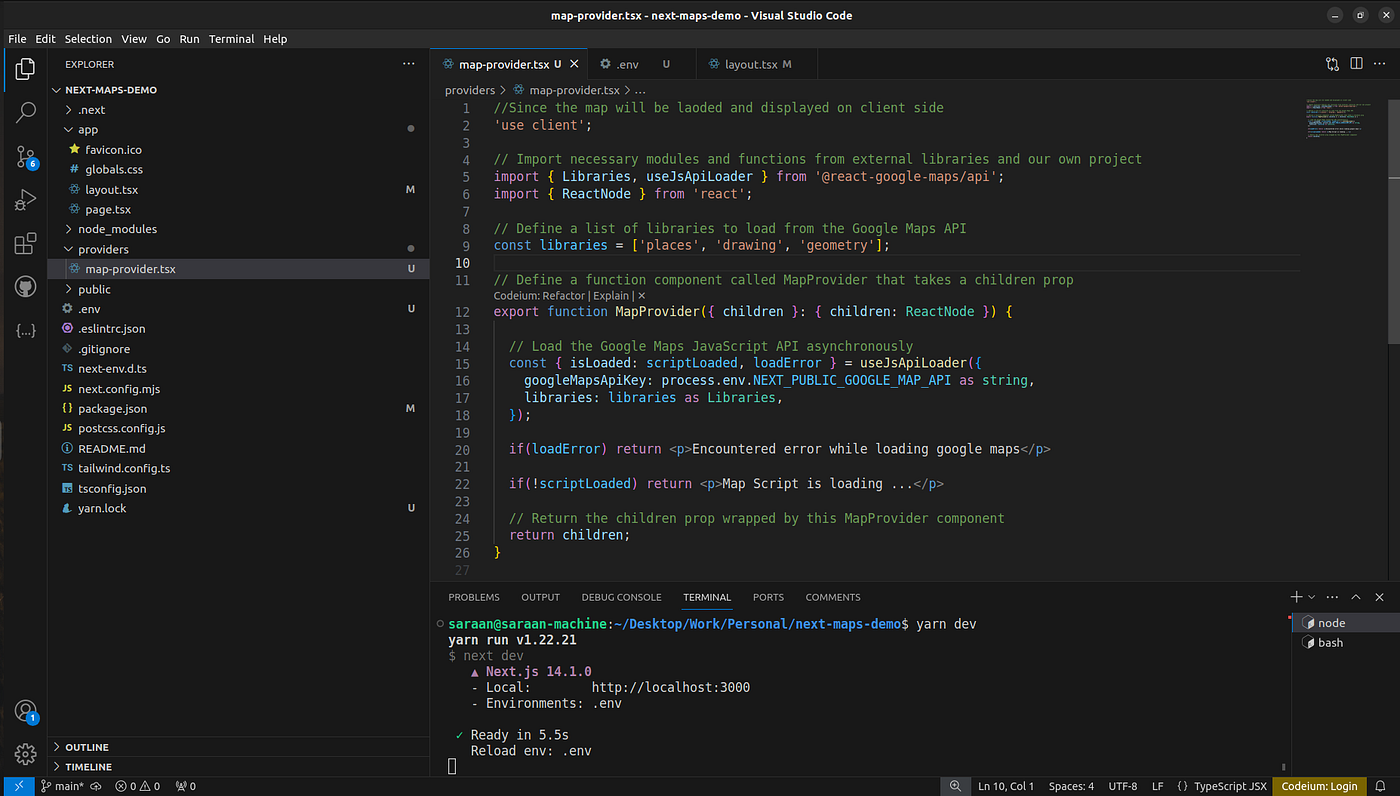Screen dimensions: 1400x796
Task: Split the editor to the right
Action: [x=1356, y=64]
